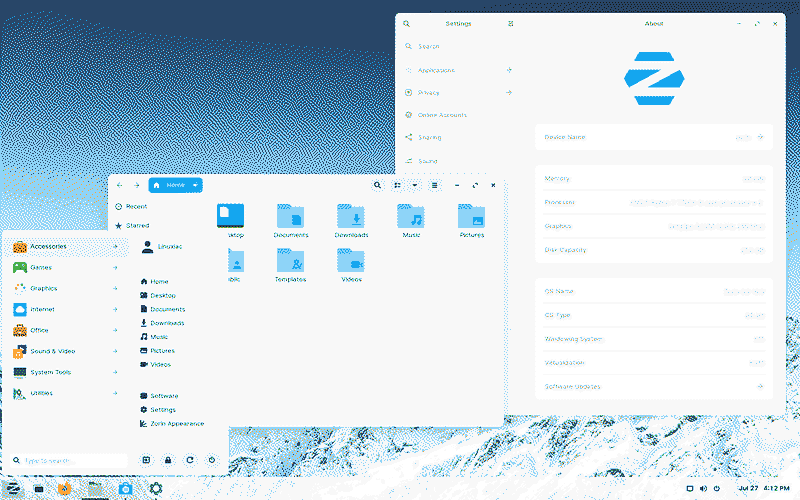Click the restart icon in app menu
800x500 pixels.
coord(190,460)
